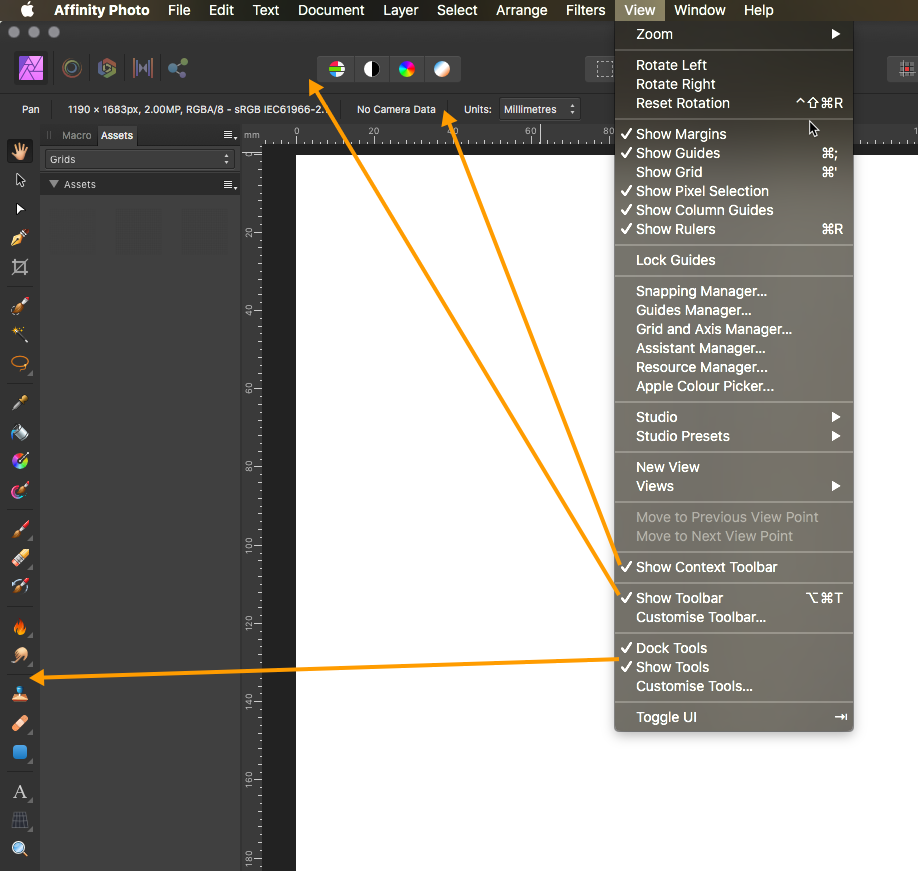Viewport: 918px width, 871px height.
Task: Click the Auto Contrast toolbar icon
Action: pos(372,69)
